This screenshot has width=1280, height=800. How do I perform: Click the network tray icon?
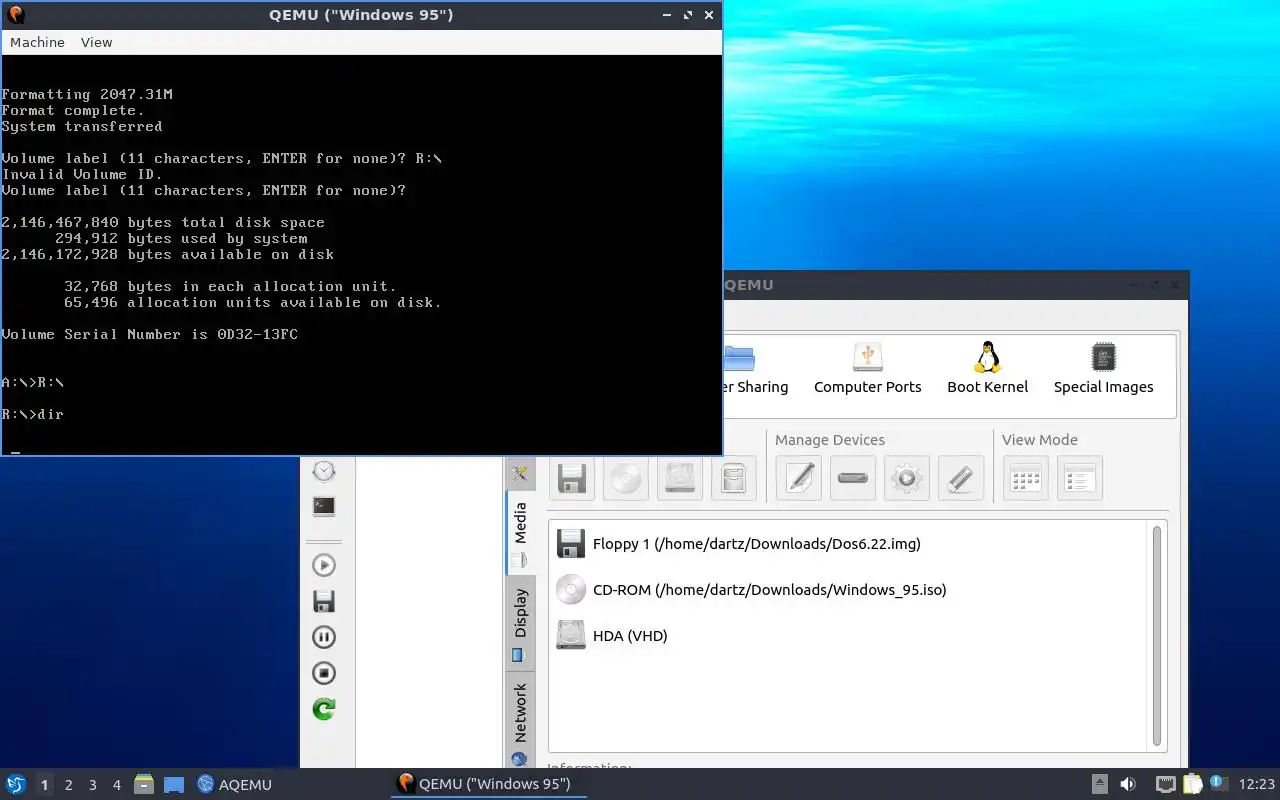[1166, 784]
